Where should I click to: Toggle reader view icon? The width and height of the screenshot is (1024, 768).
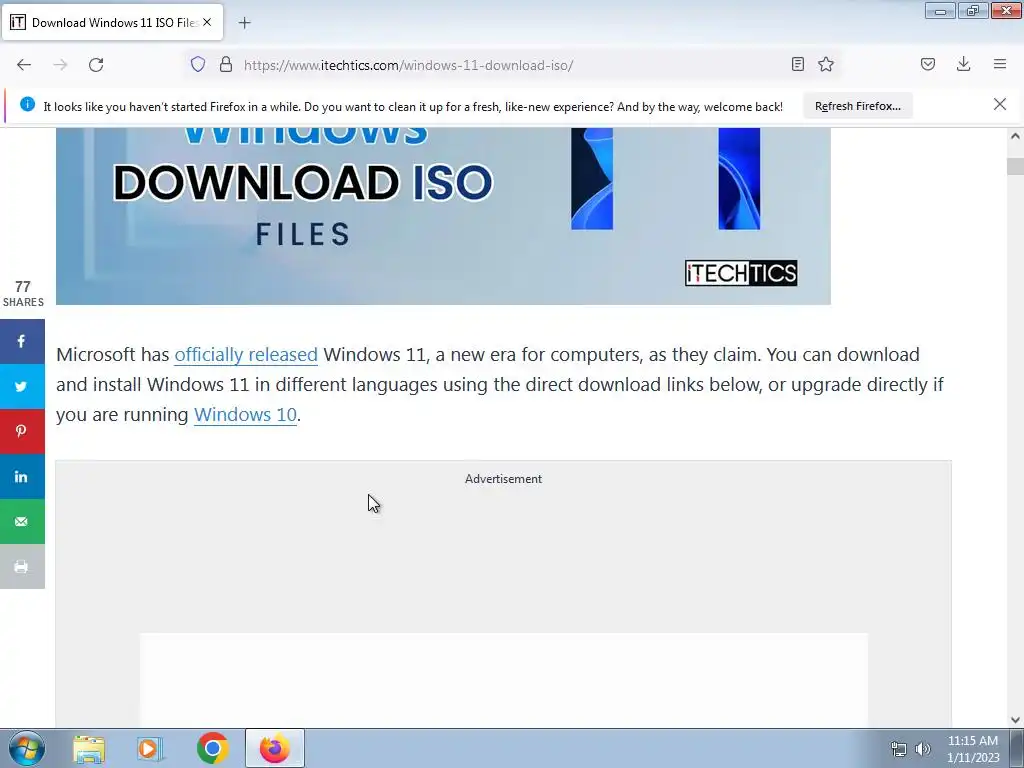point(797,64)
